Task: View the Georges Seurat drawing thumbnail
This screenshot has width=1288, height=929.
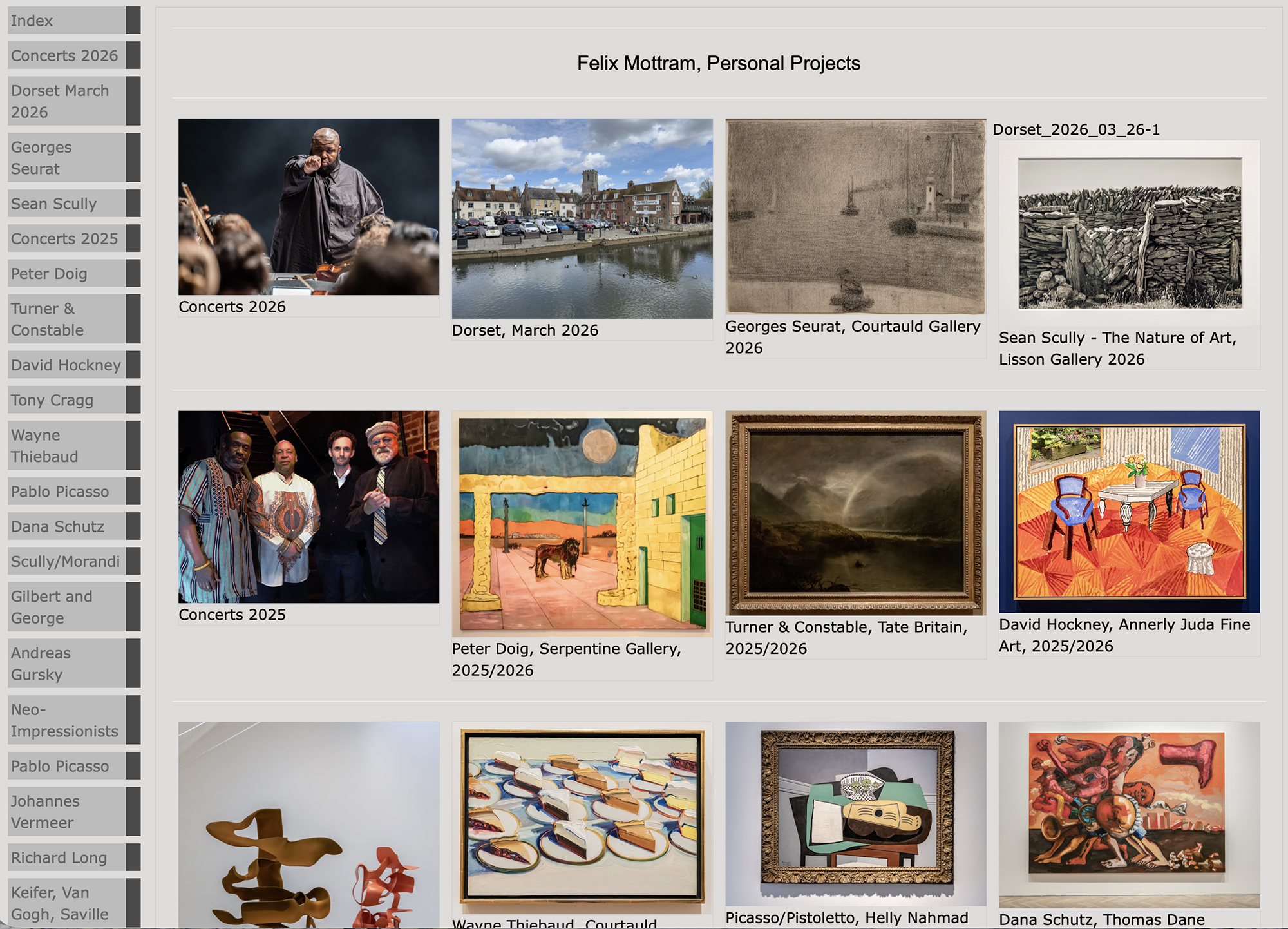Action: click(855, 216)
